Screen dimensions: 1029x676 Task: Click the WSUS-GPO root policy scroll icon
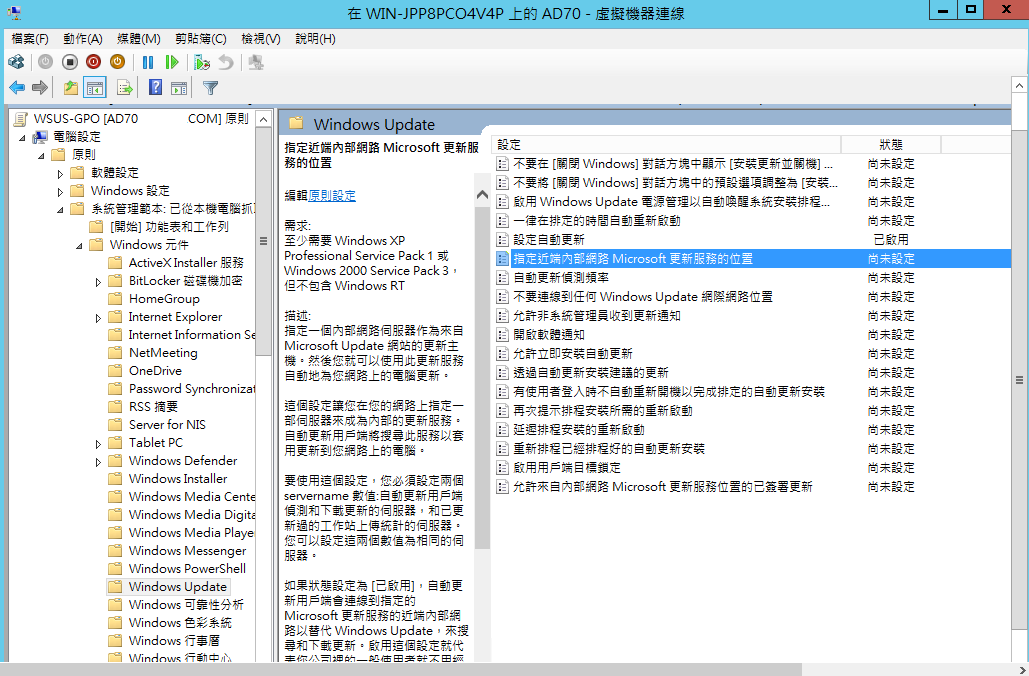pos(21,119)
